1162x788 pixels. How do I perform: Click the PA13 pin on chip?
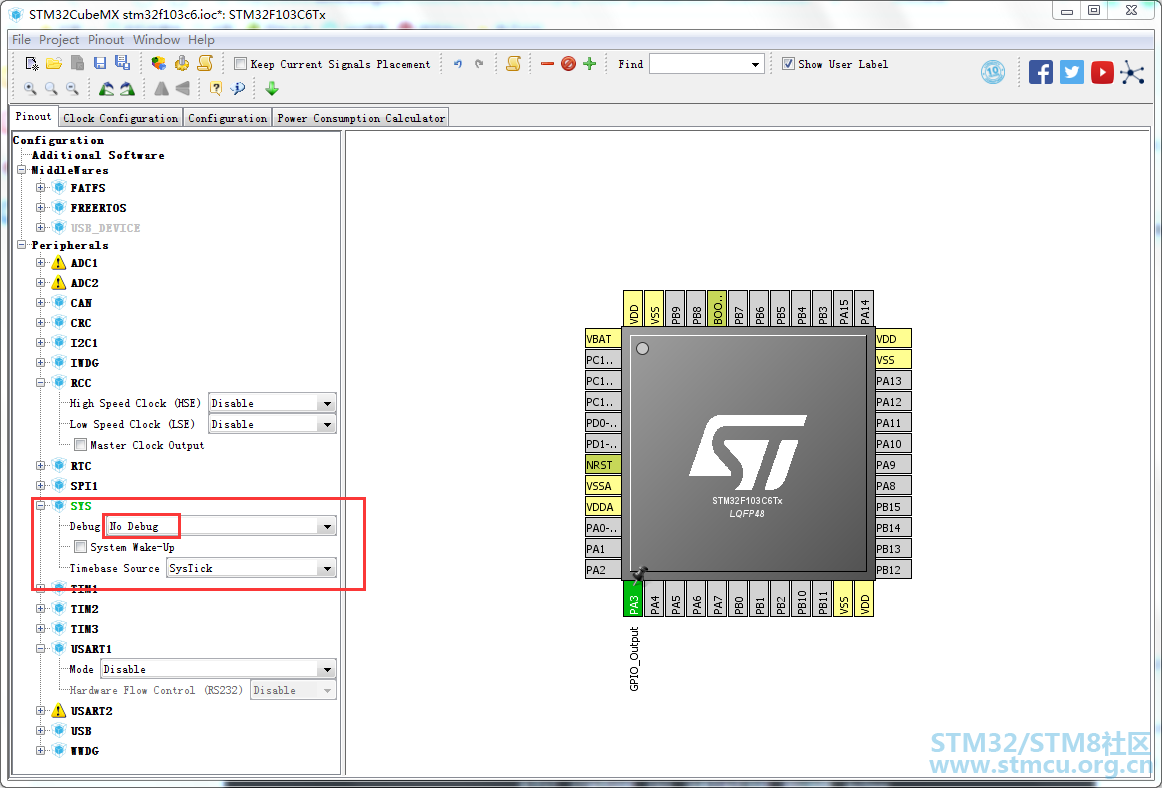(893, 381)
